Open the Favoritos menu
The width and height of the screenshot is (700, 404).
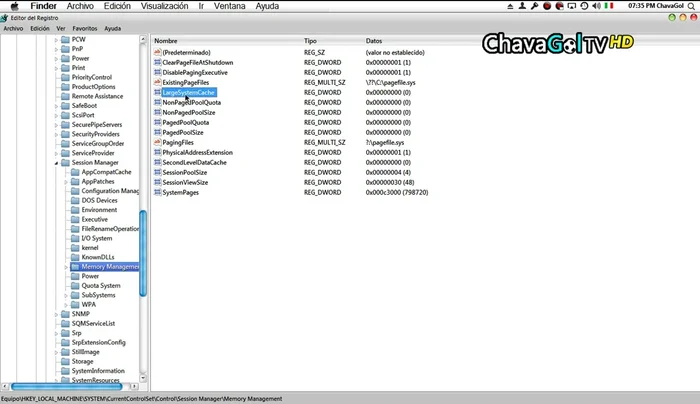pos(85,28)
